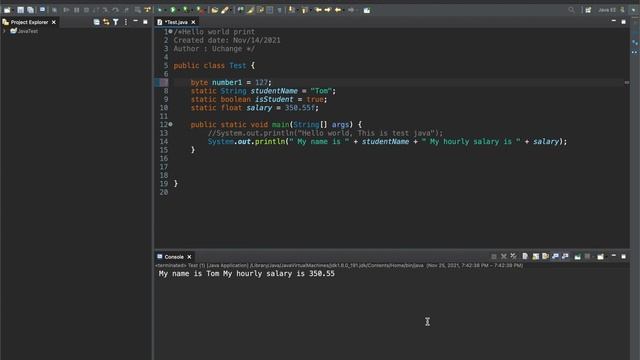Click 'isStudent' on line 9
Screen dimensions: 640x360
click(274, 100)
